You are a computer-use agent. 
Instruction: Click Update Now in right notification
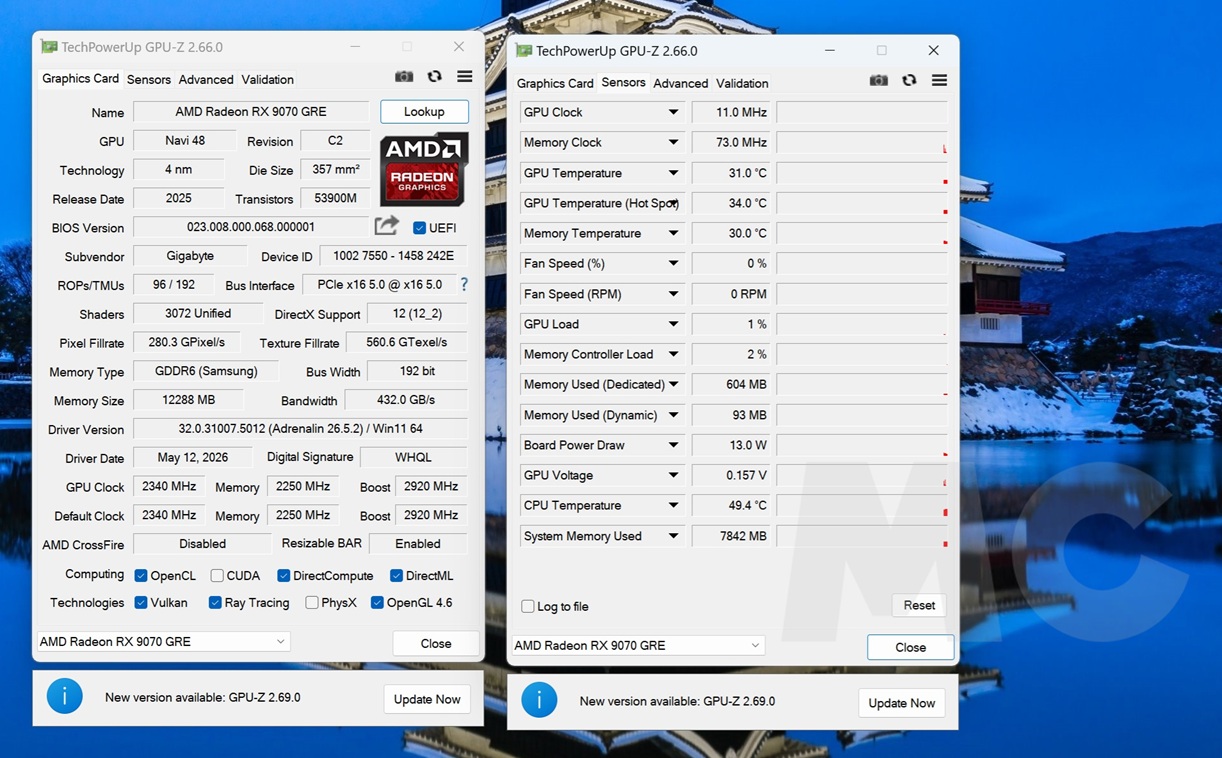902,703
